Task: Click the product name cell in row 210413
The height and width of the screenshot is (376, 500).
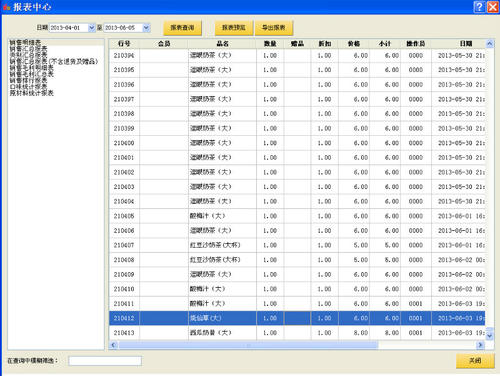Action: tap(222, 333)
